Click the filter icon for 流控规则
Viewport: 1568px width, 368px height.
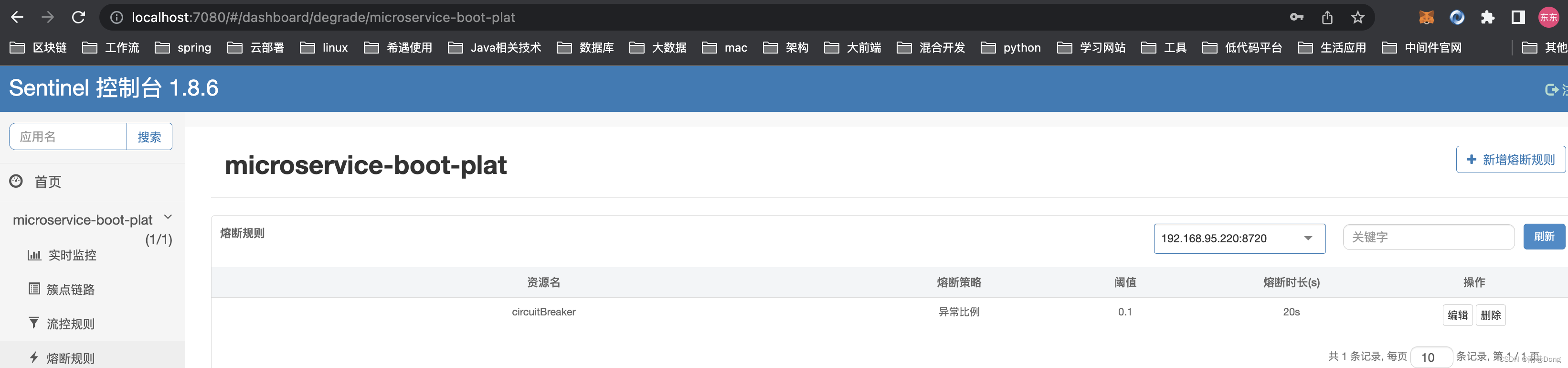(34, 323)
